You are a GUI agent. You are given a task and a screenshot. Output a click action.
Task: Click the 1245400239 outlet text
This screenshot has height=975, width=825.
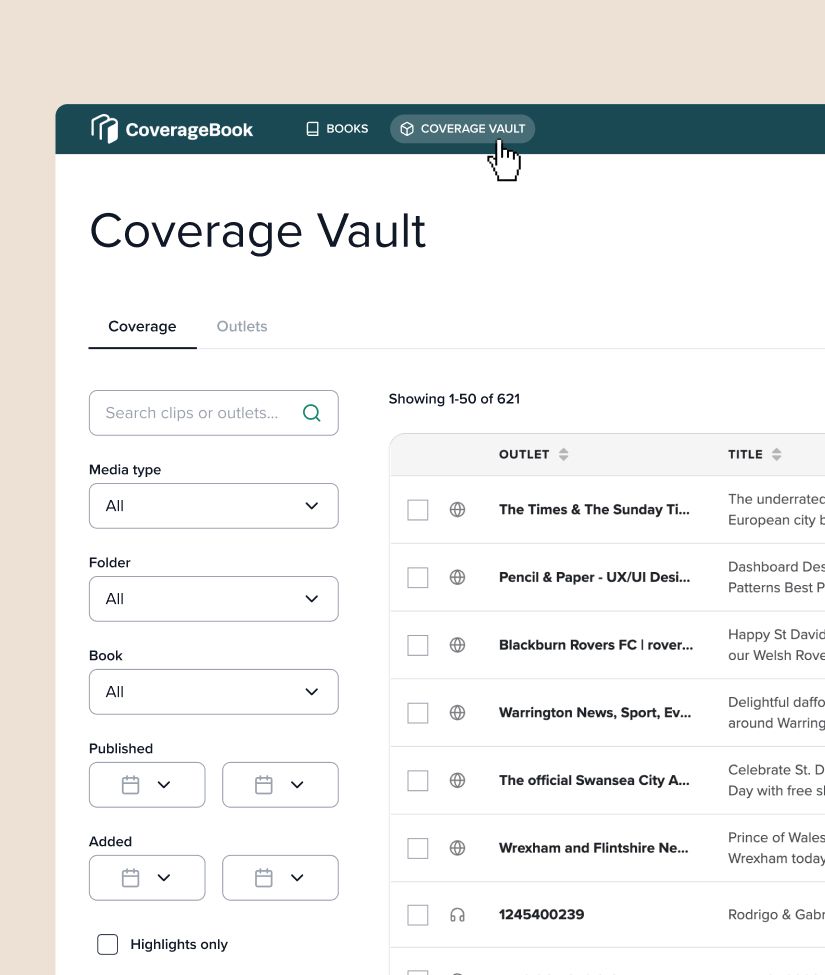click(x=542, y=915)
